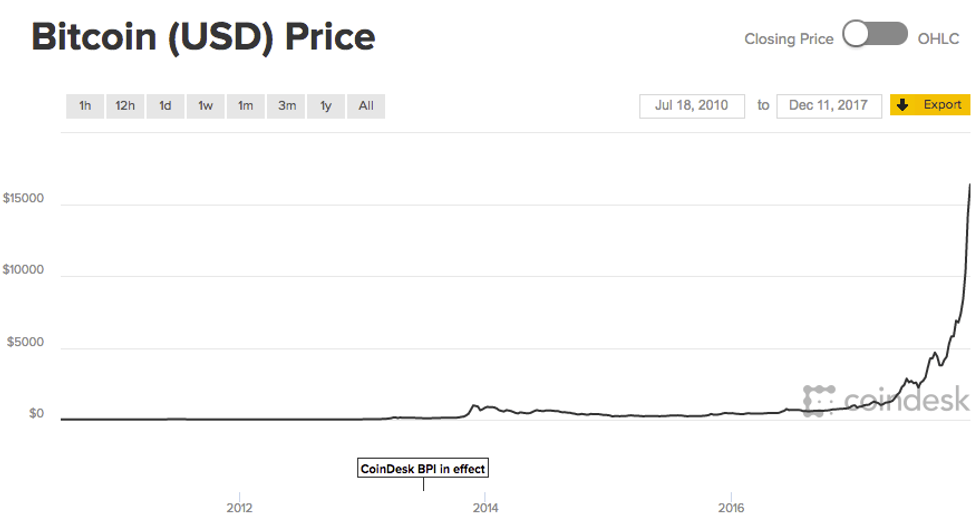
Task: Show All price history
Action: (x=366, y=105)
